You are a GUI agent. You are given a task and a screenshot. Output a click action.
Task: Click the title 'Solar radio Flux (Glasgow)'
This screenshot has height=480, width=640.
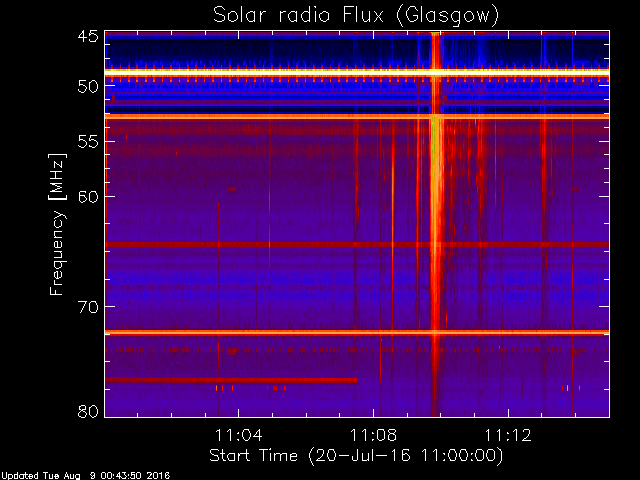tap(356, 16)
